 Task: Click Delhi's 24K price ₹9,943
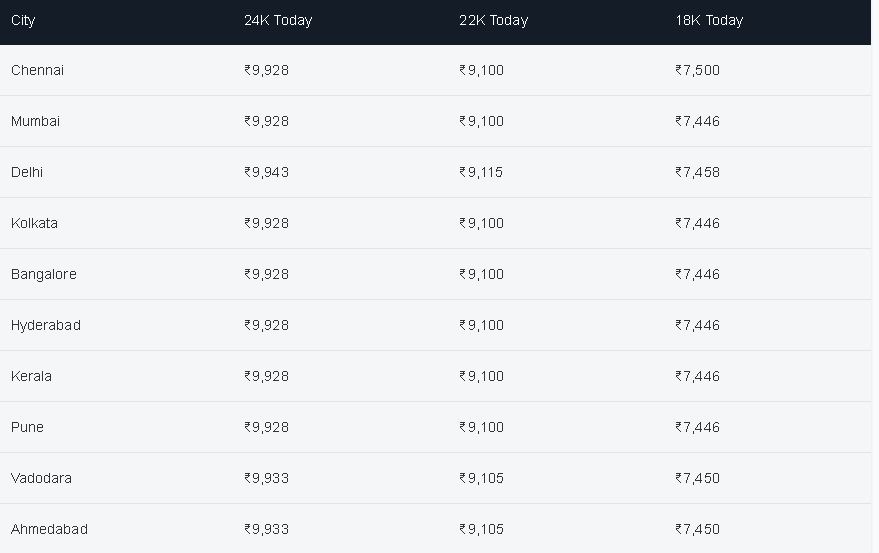tap(266, 172)
